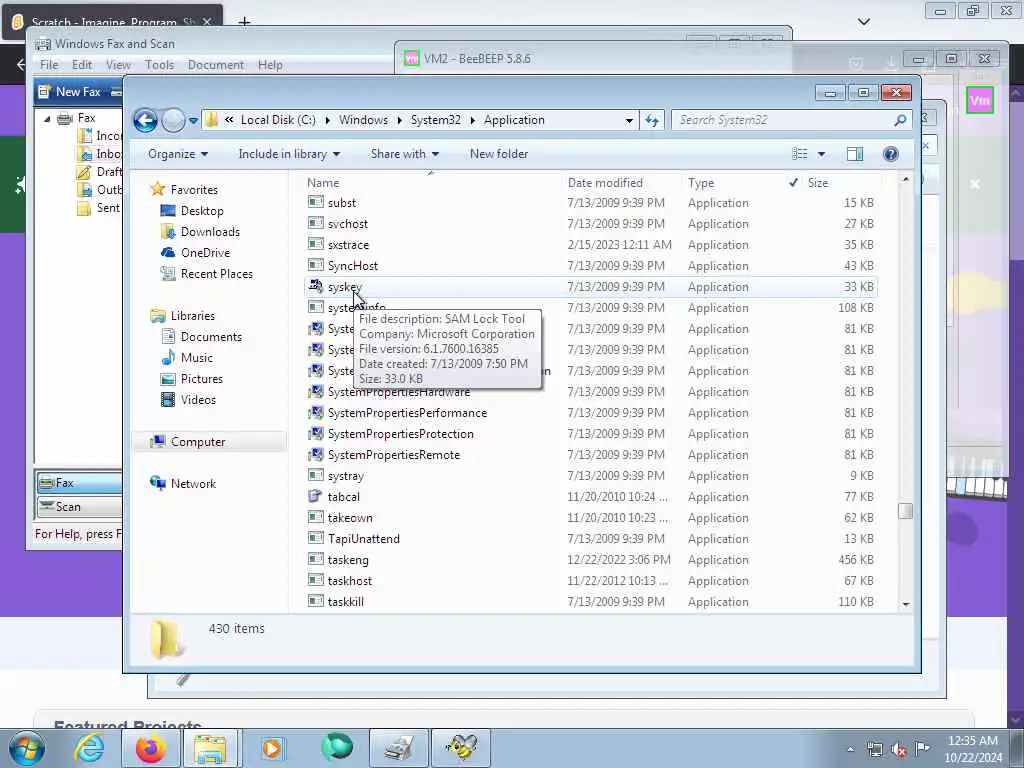The height and width of the screenshot is (768, 1024).
Task: Open the Share with dropdown
Action: pos(404,154)
